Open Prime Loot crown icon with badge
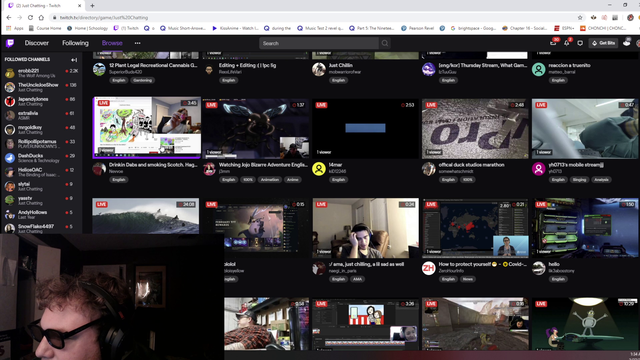640x360 pixels. tap(553, 43)
